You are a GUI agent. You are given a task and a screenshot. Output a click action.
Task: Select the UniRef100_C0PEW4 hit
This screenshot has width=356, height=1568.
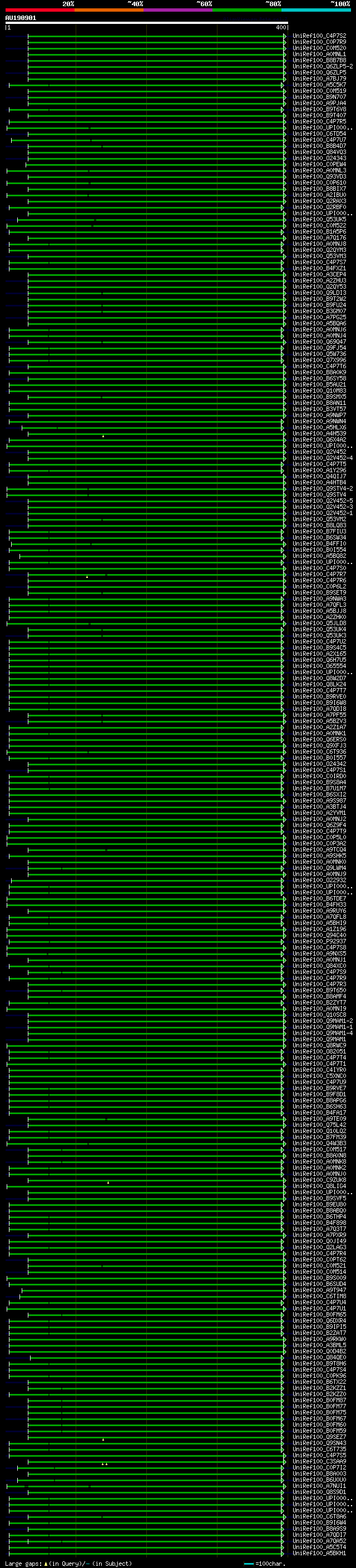click(x=319, y=164)
